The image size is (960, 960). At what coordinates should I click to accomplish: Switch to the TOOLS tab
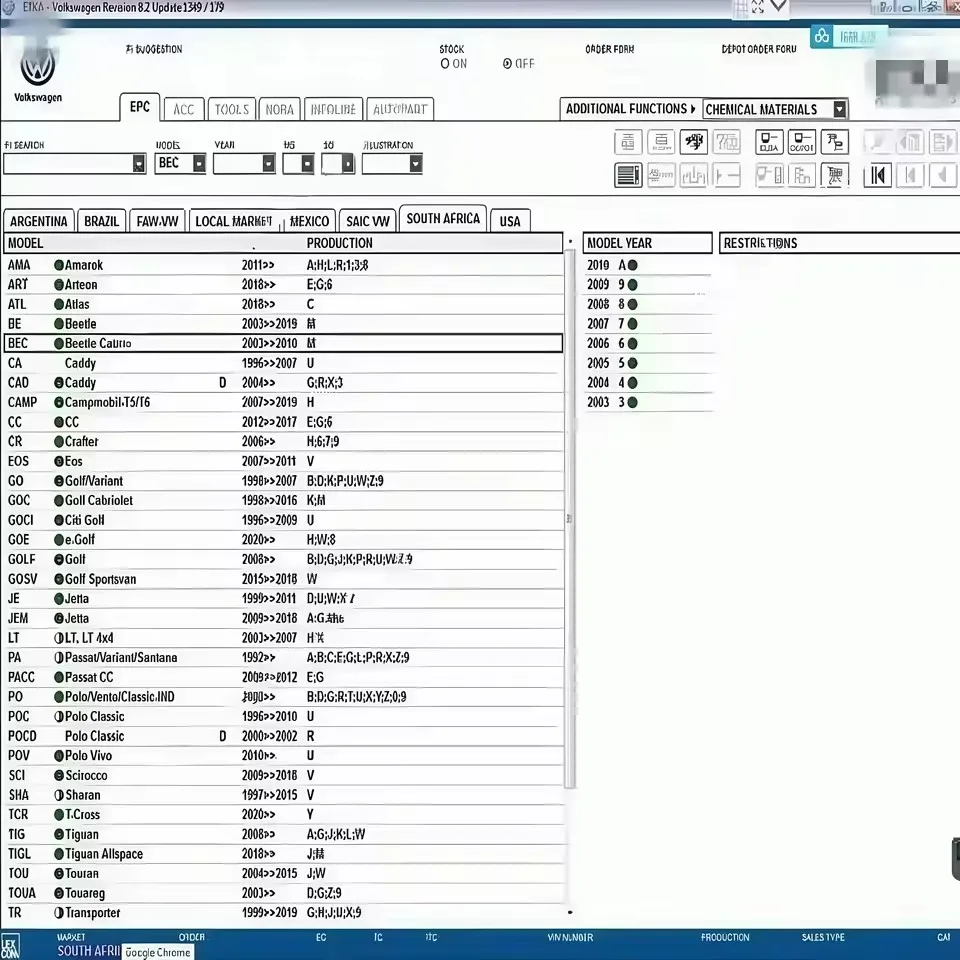pos(231,108)
